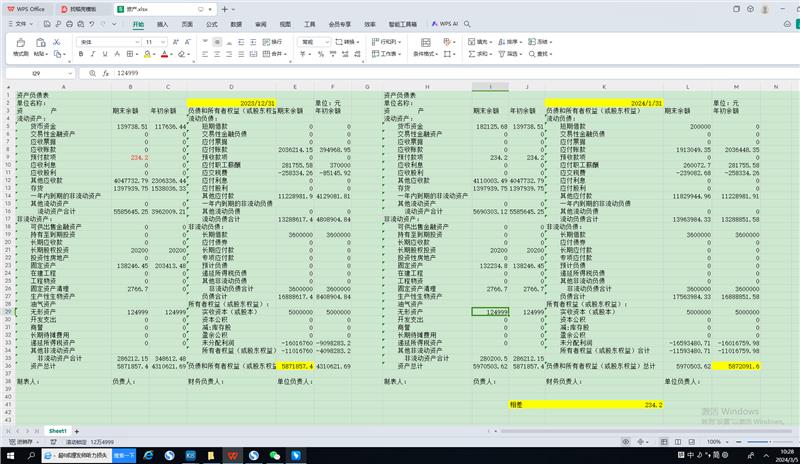Click the insert function fx icon
800x464 pixels.
click(x=106, y=73)
